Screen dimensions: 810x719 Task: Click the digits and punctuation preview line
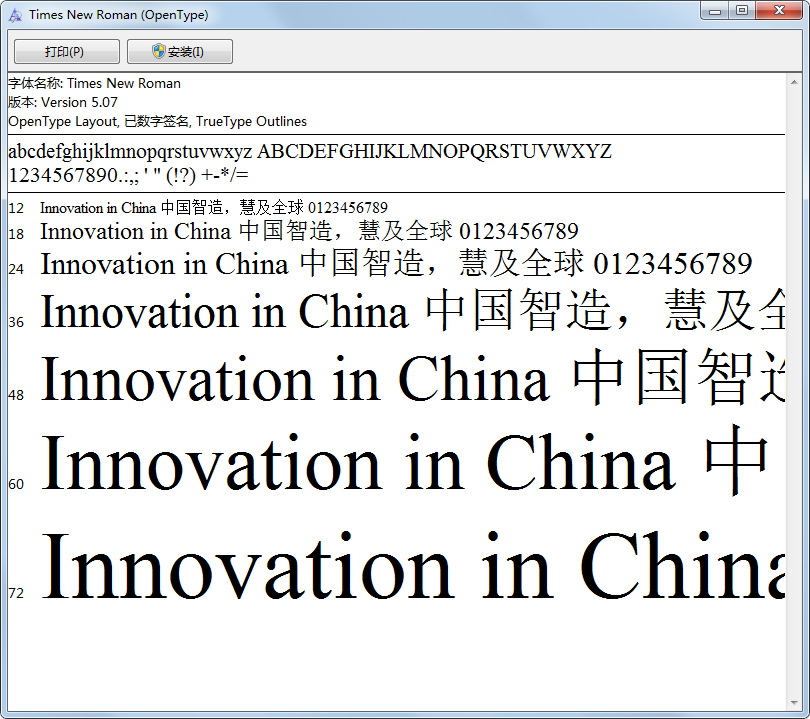click(x=130, y=176)
